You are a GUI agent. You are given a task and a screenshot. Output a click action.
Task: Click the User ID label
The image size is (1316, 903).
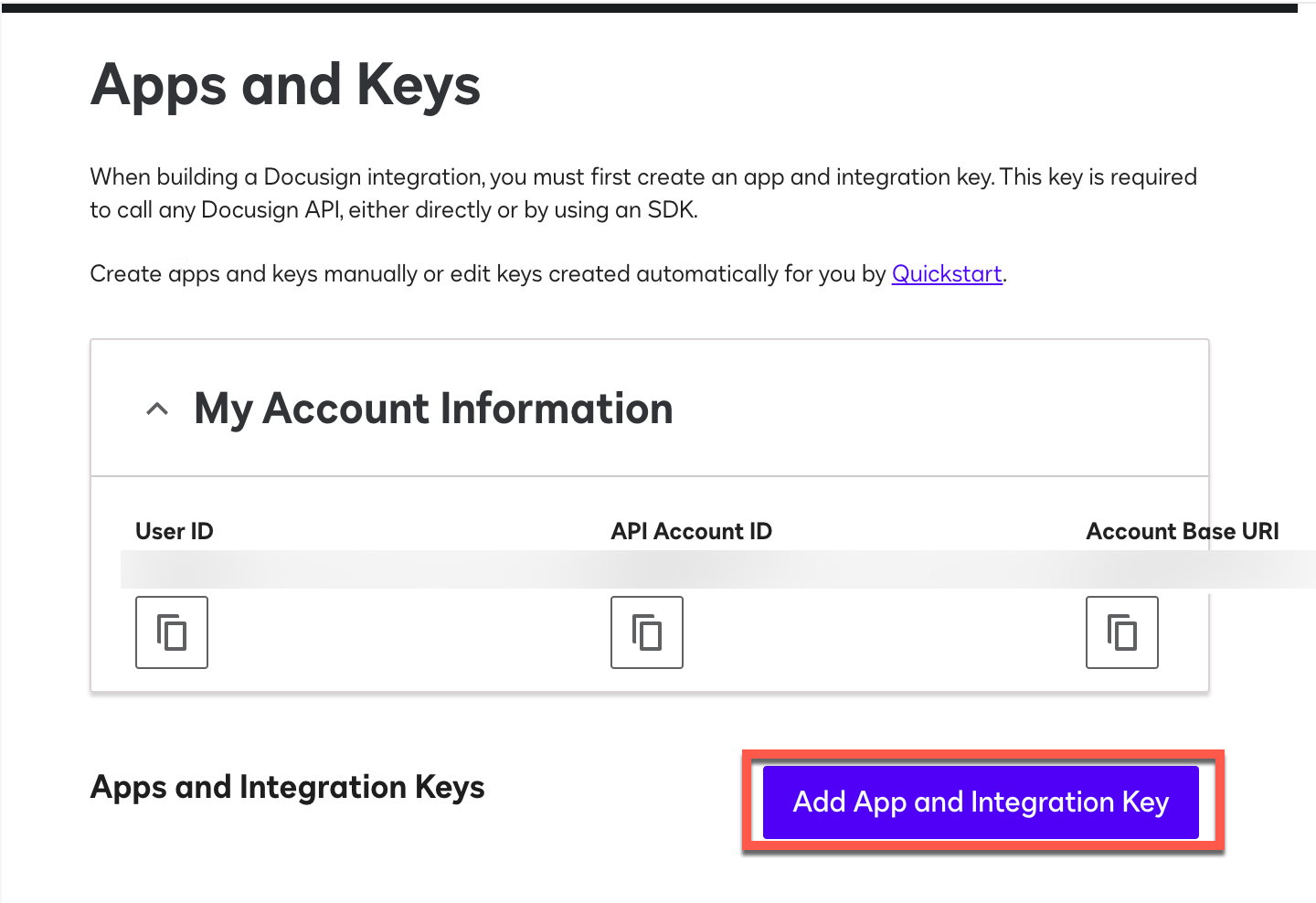pos(175,531)
